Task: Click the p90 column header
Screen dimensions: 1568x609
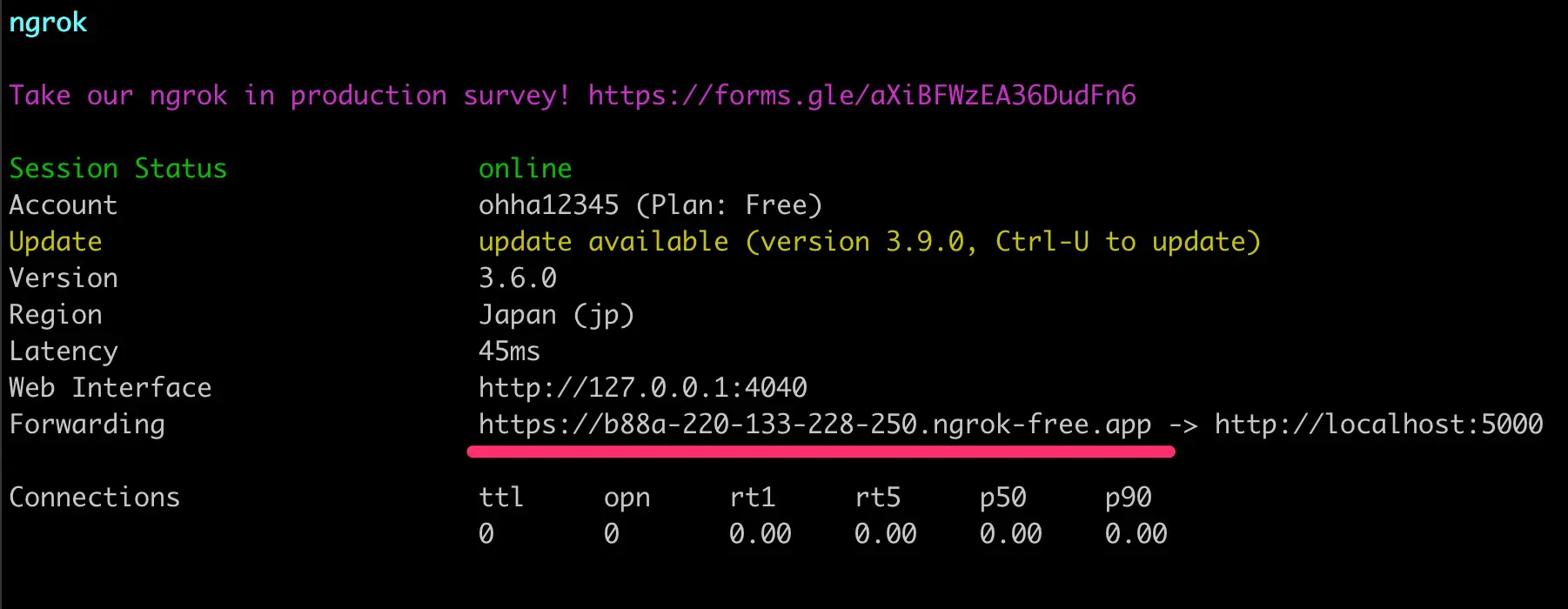Action: coord(1128,498)
